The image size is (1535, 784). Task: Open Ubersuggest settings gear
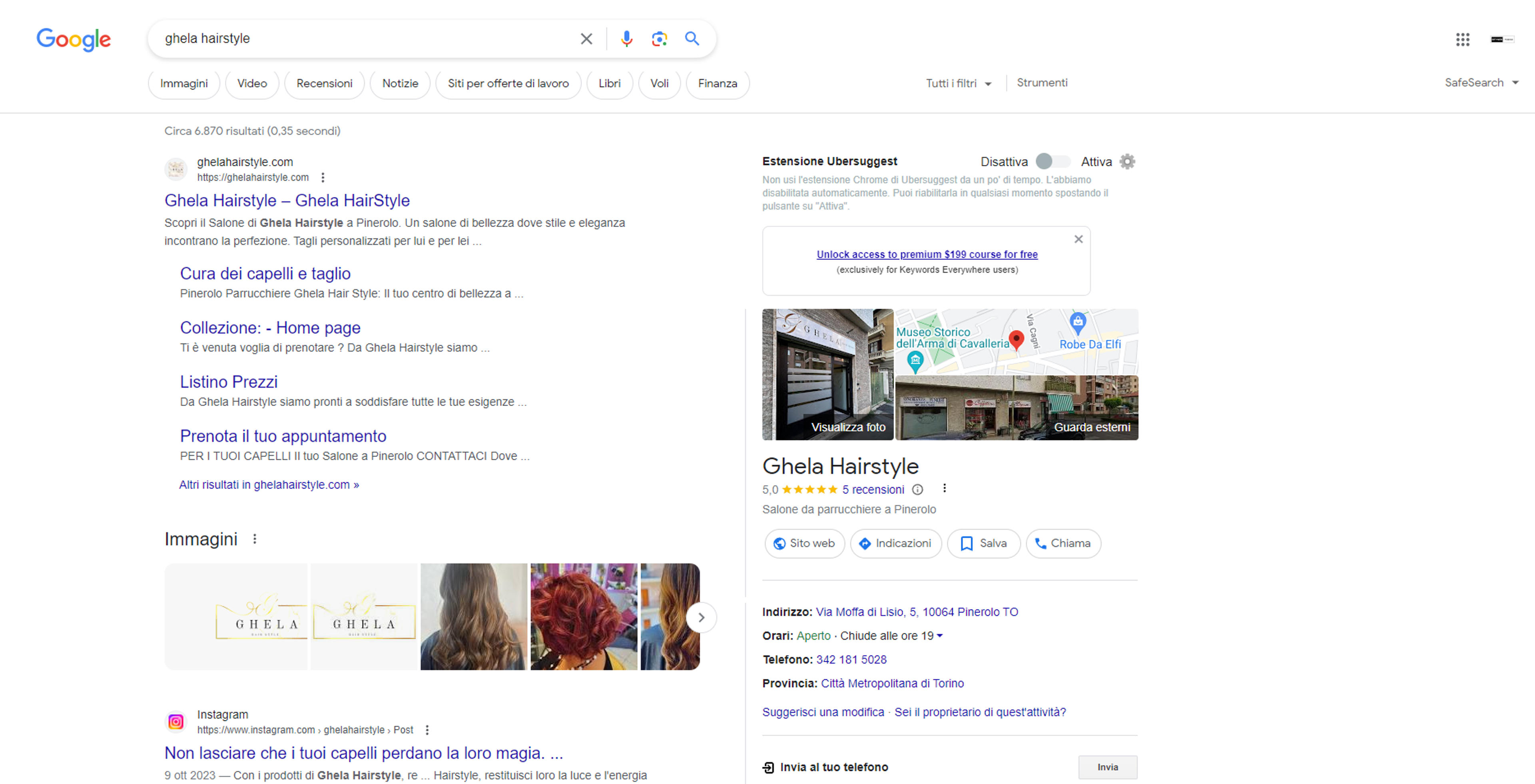tap(1127, 161)
